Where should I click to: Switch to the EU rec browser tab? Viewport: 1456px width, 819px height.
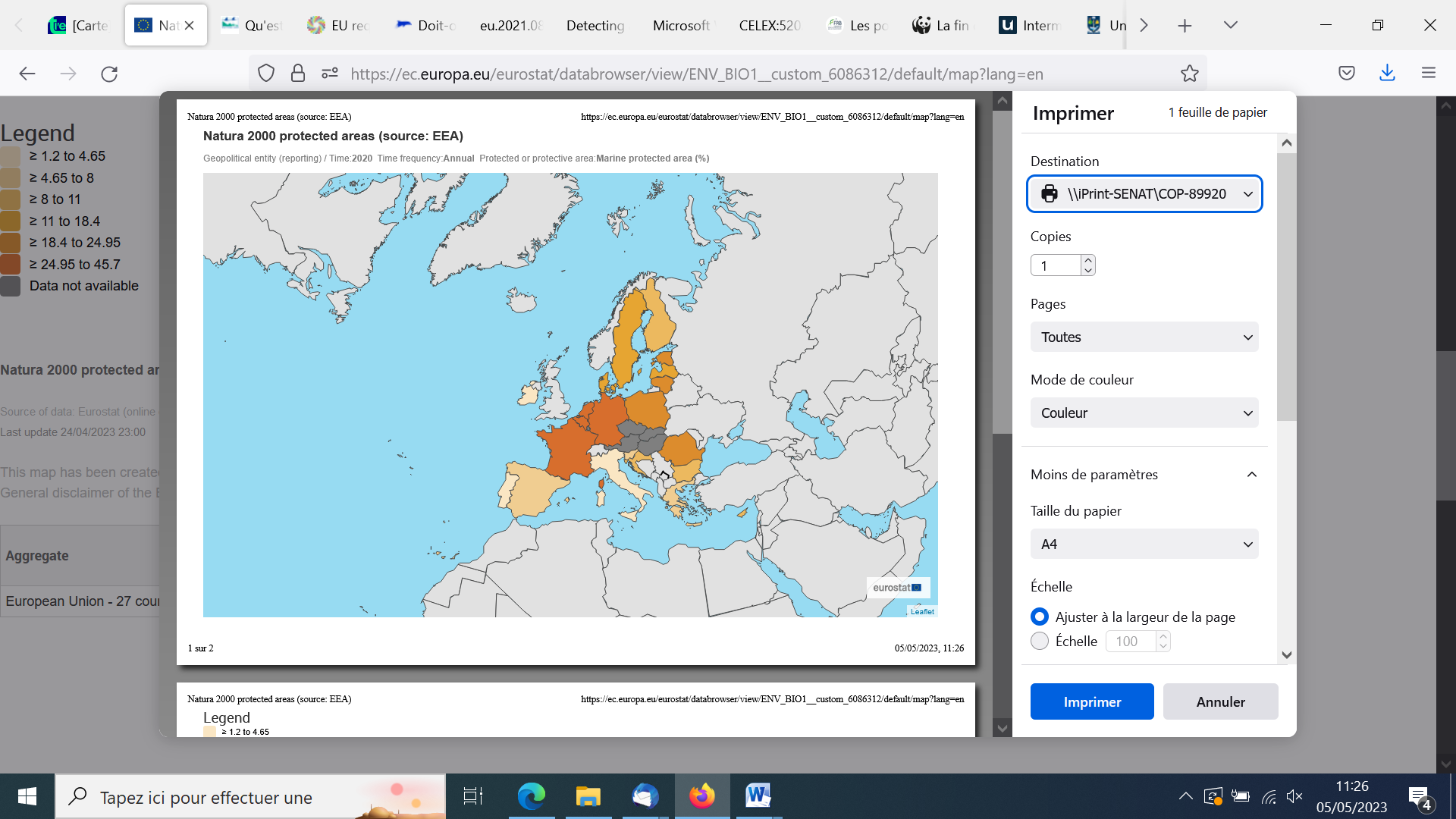338,26
